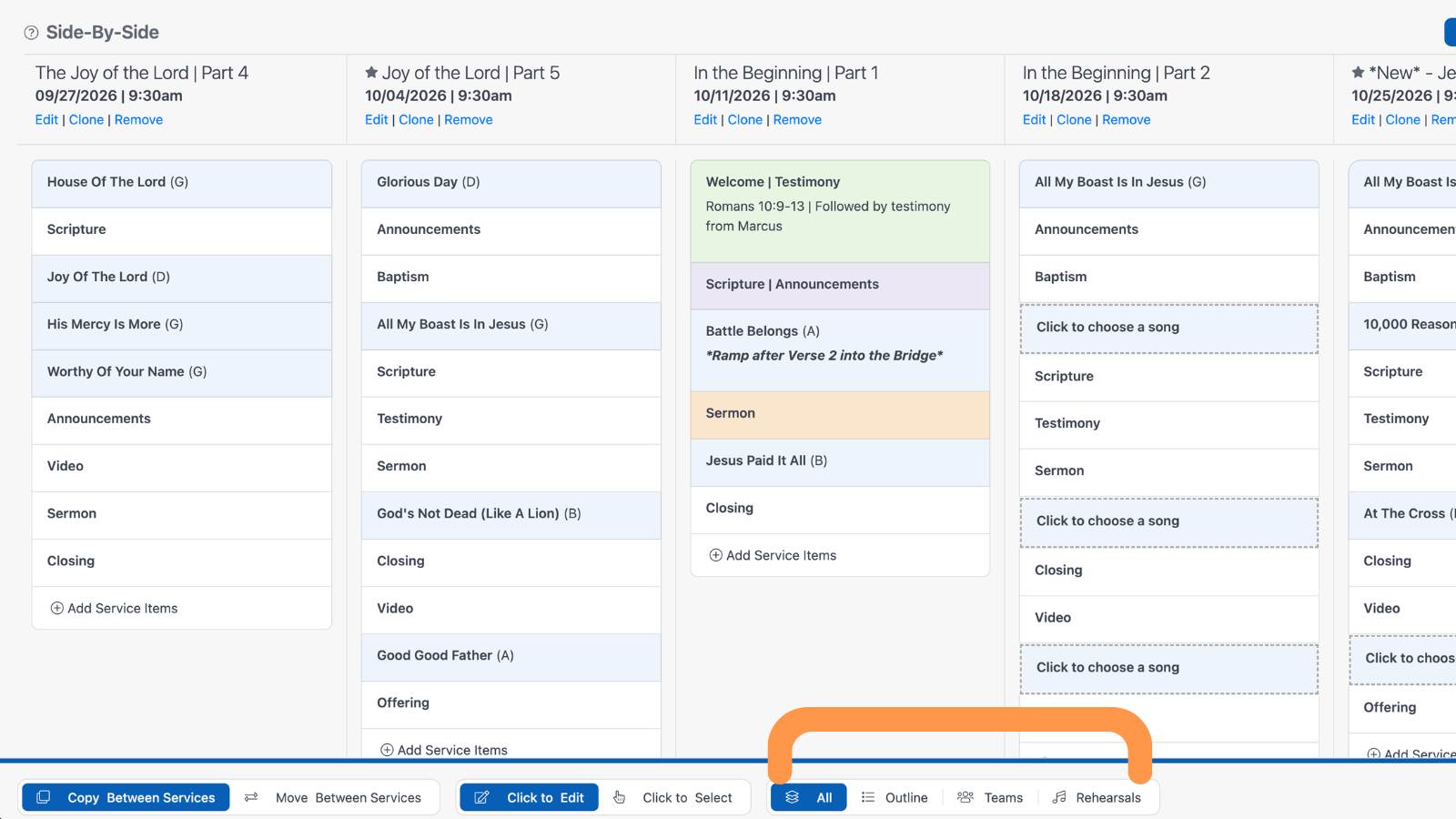The height and width of the screenshot is (819, 1456).
Task: Click the pencil icon on Click to Edit
Action: (482, 797)
